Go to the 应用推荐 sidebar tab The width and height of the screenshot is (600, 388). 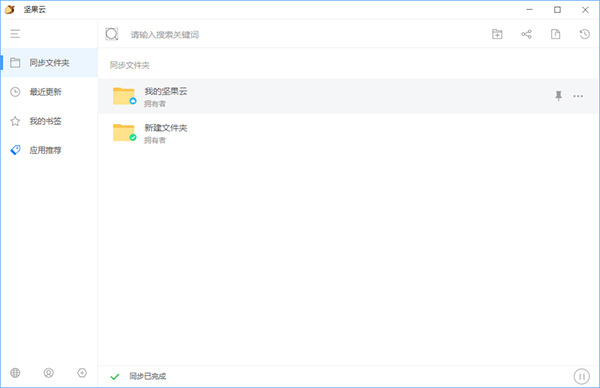pos(49,150)
